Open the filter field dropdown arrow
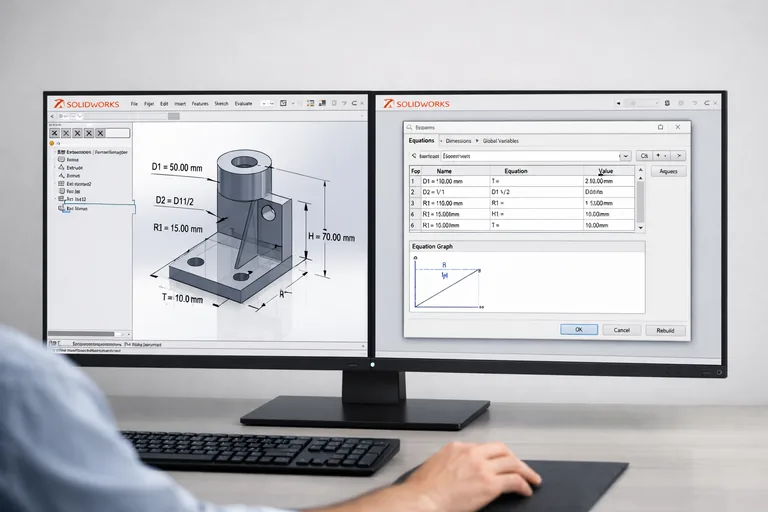The image size is (768, 512). [x=625, y=156]
